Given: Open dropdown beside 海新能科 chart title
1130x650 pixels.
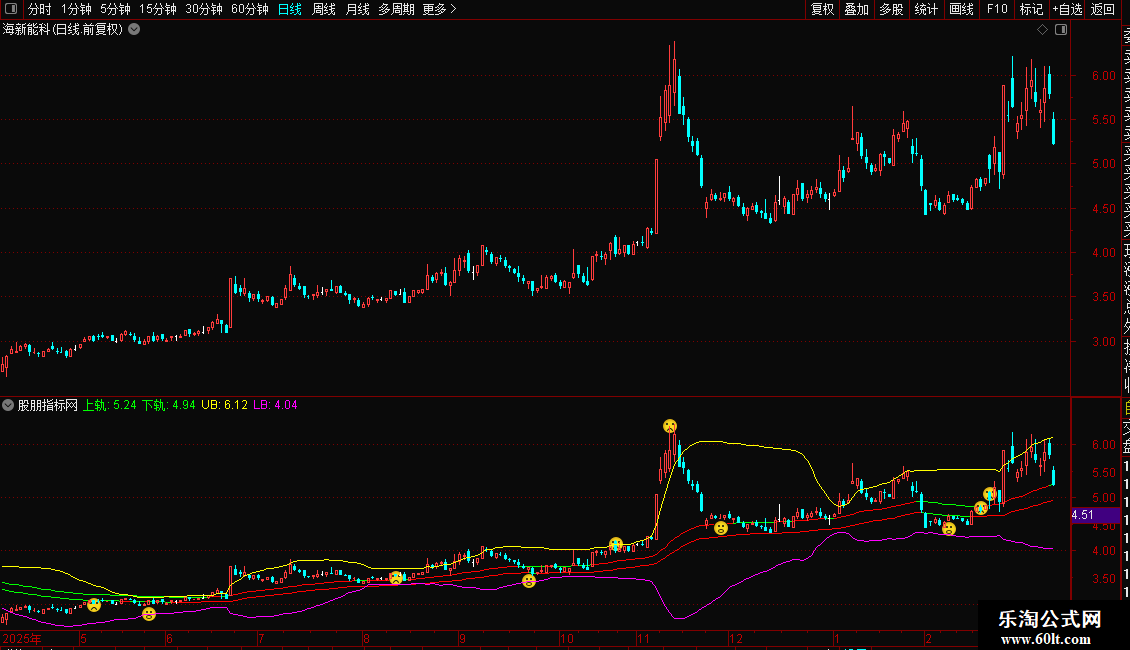Looking at the screenshot, I should 134,30.
